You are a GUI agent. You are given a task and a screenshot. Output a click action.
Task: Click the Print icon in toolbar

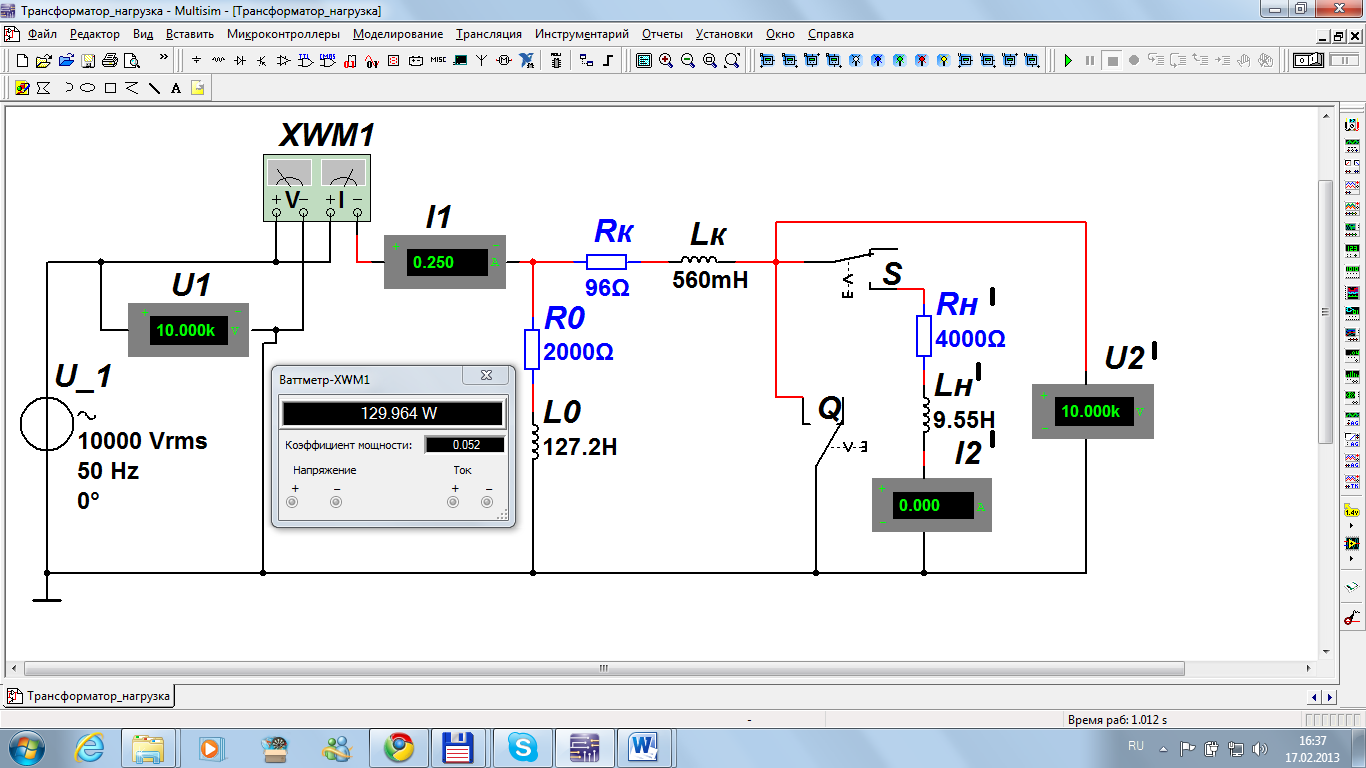(x=110, y=61)
